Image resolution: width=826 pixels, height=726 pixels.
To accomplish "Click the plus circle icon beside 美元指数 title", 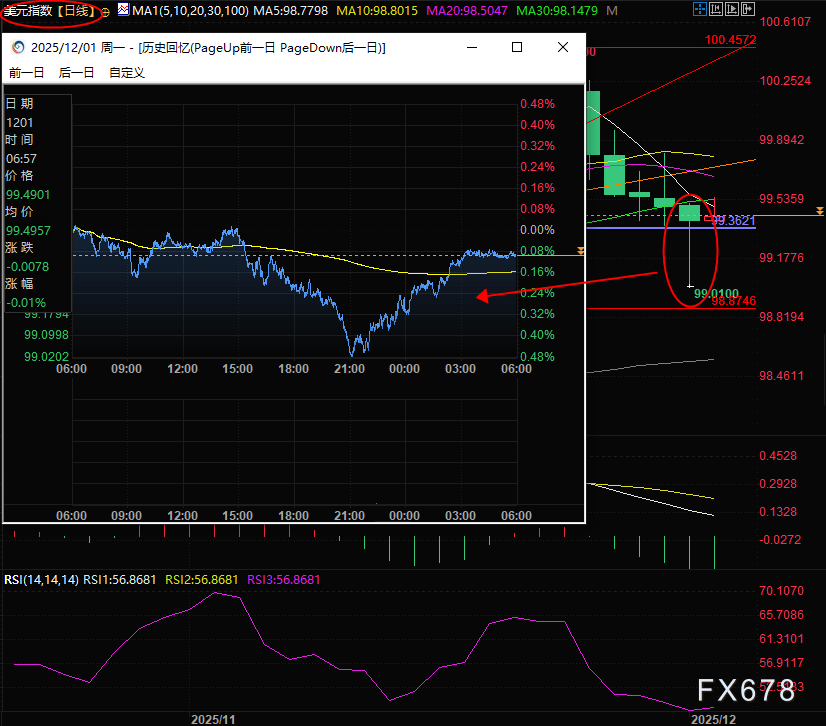I will pyautogui.click(x=107, y=10).
